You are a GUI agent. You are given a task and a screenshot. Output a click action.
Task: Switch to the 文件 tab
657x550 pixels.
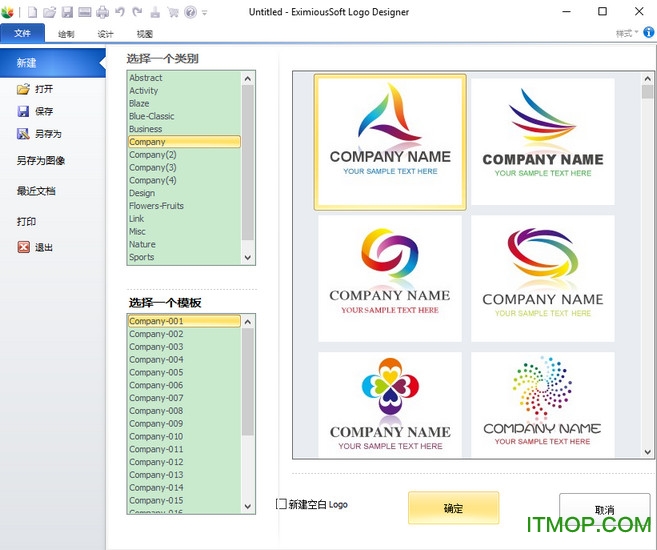tap(22, 33)
